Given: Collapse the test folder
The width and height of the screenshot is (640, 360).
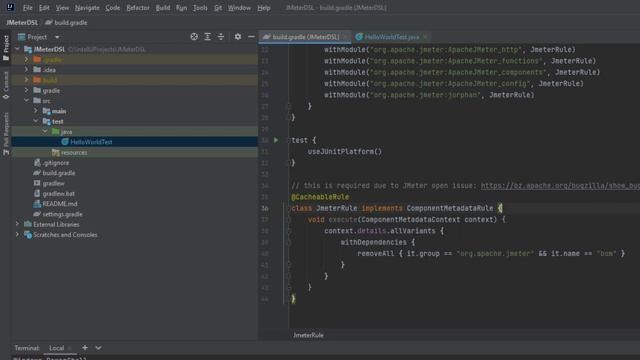Looking at the screenshot, I should pyautogui.click(x=36, y=121).
